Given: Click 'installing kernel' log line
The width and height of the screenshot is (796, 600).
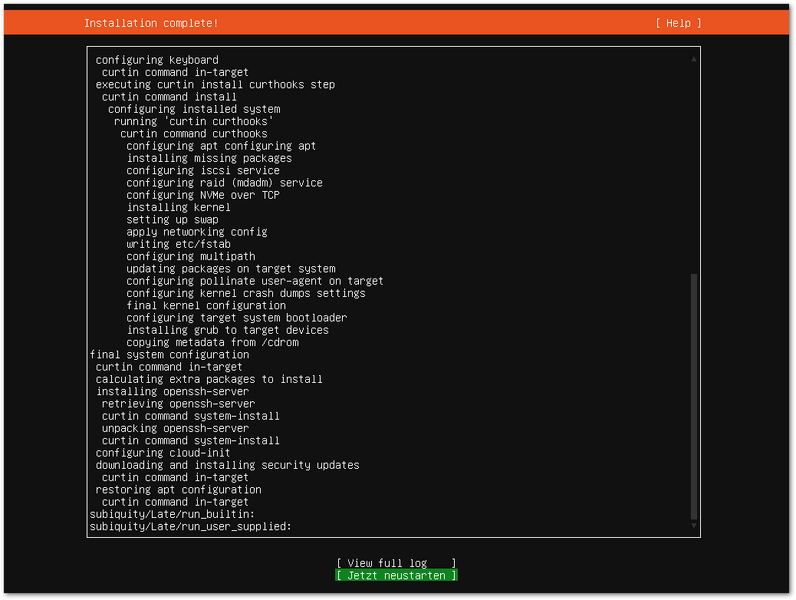Looking at the screenshot, I should pos(178,207).
